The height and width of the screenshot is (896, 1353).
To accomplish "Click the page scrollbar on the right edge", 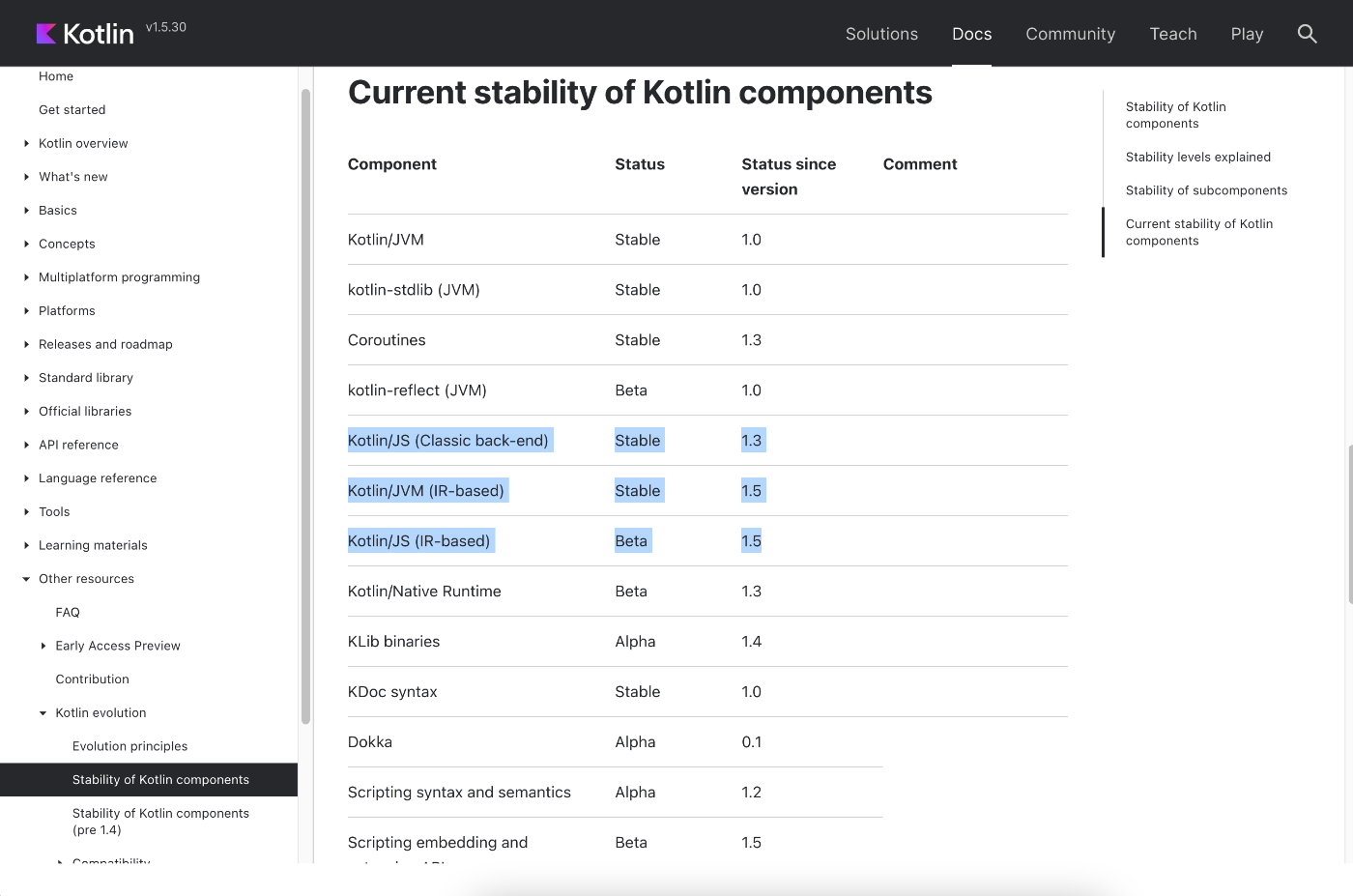I will click(1349, 524).
